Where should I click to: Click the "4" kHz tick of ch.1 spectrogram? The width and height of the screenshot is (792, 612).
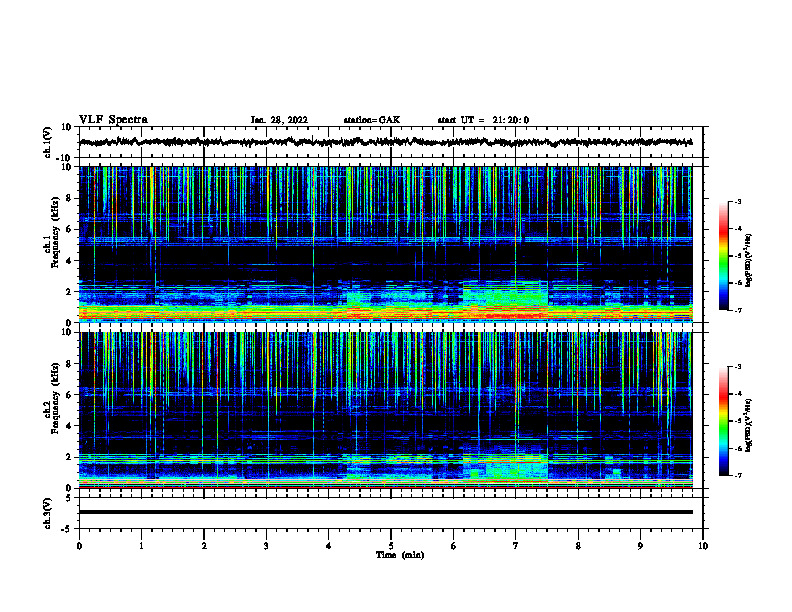point(69,261)
